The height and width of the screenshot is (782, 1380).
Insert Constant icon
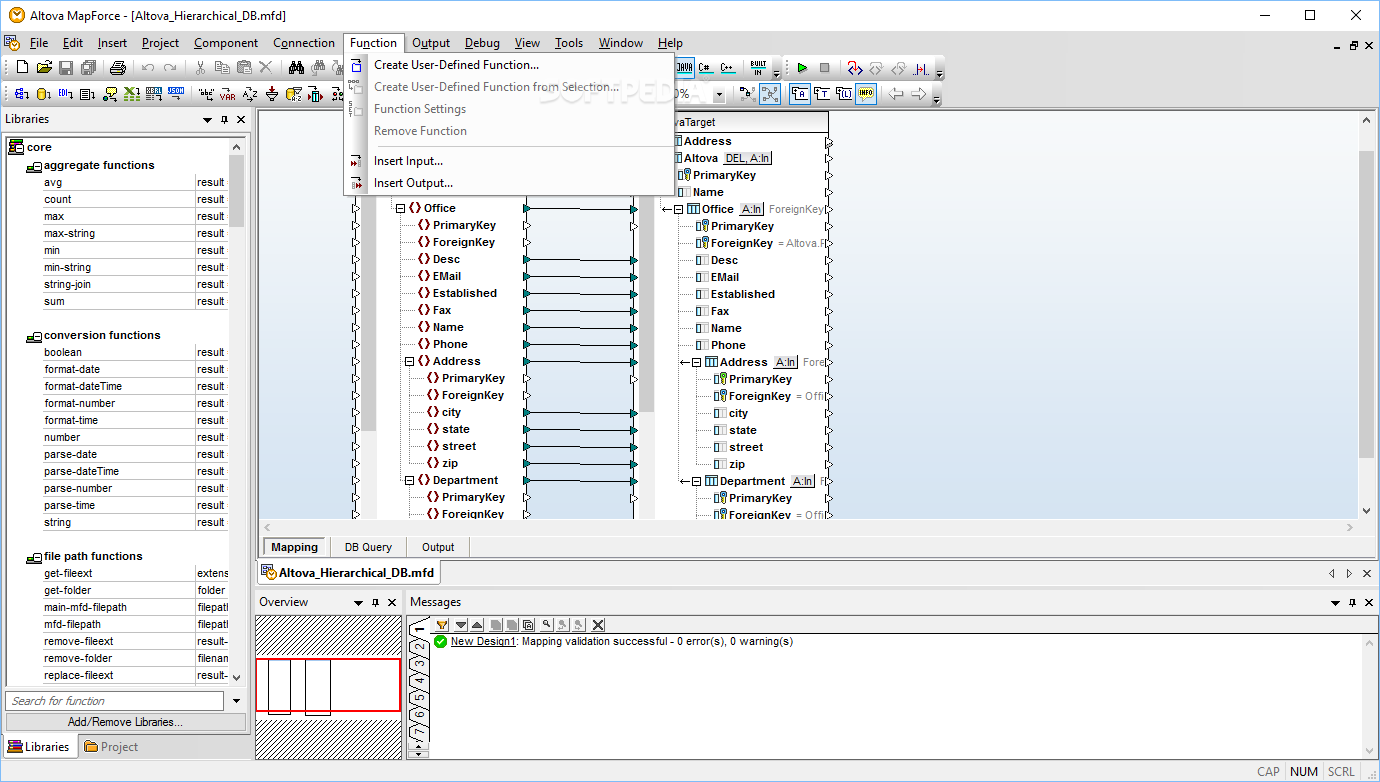pyautogui.click(x=206, y=94)
